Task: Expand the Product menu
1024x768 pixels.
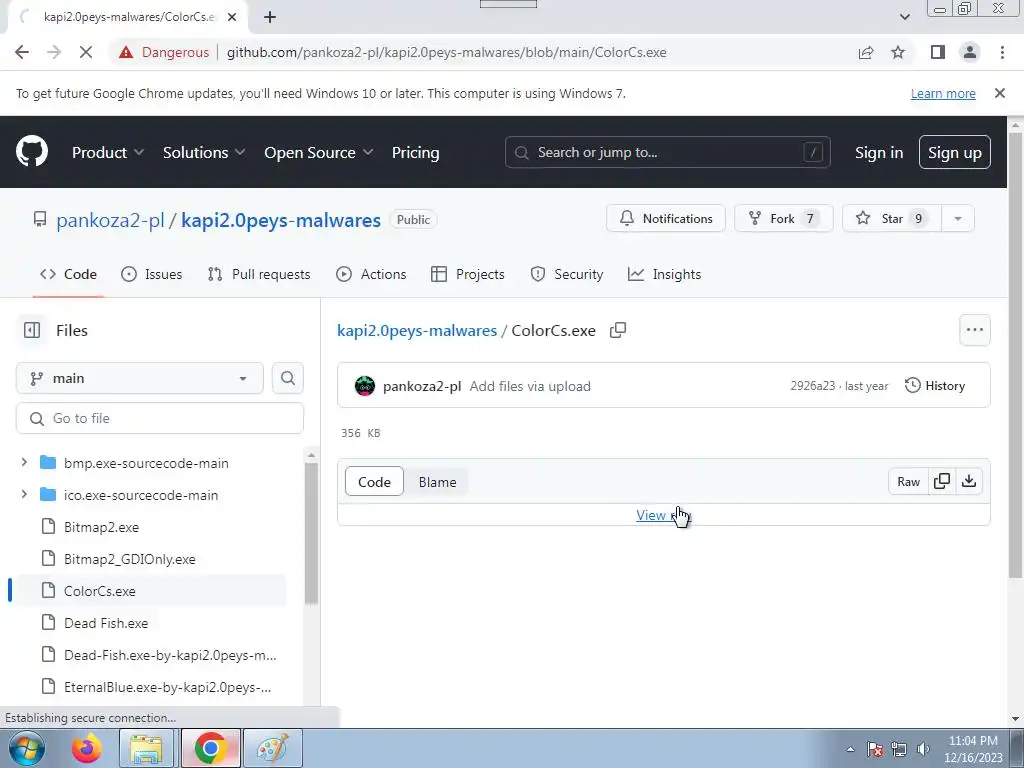Action: coord(108,152)
